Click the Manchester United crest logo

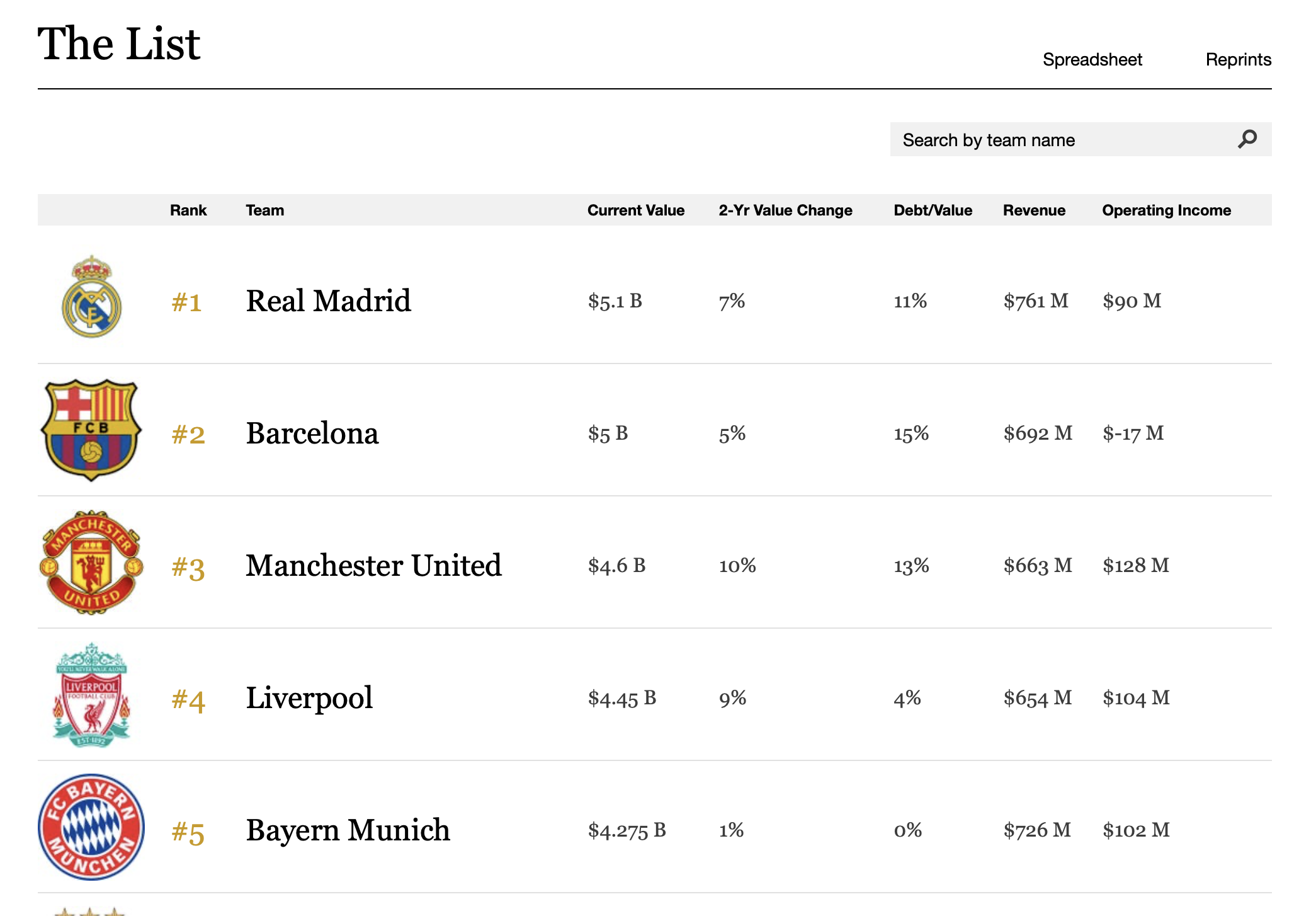click(91, 562)
